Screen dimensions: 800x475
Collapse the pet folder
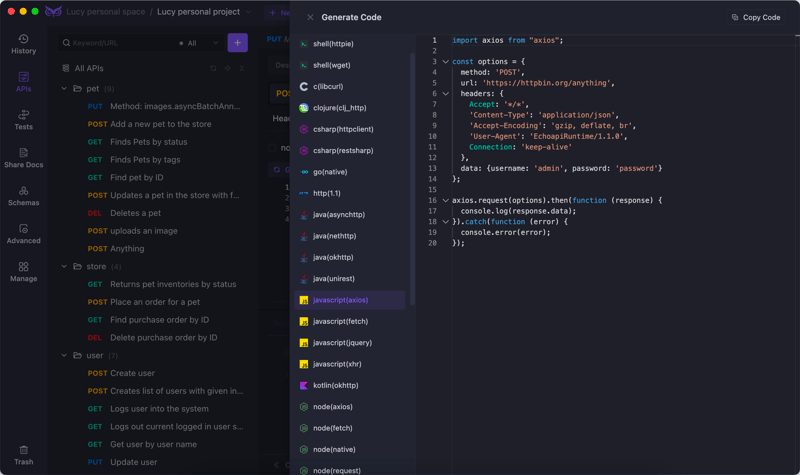coord(64,88)
